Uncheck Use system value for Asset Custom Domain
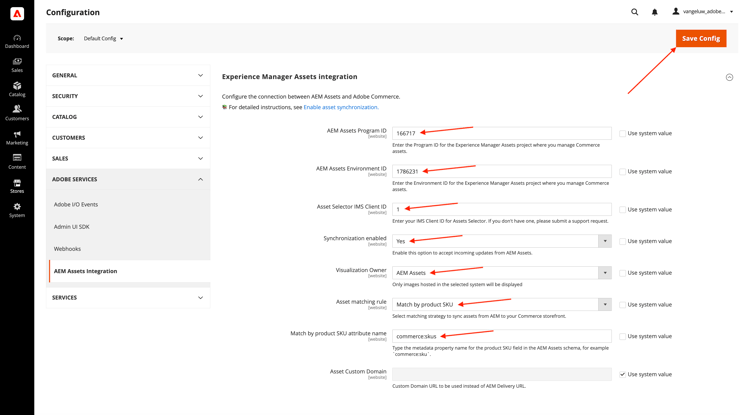 click(622, 374)
